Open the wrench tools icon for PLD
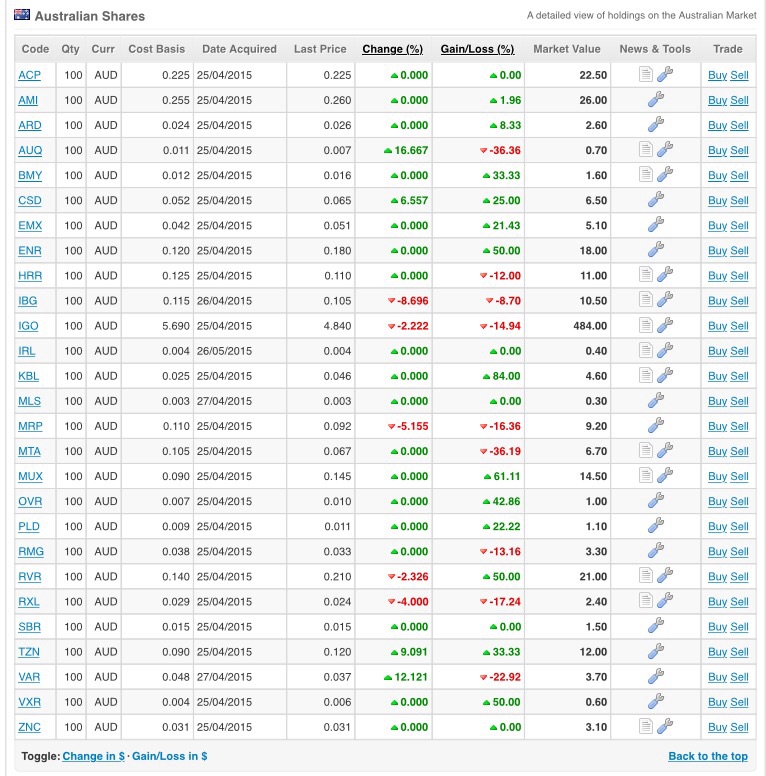 [656, 526]
